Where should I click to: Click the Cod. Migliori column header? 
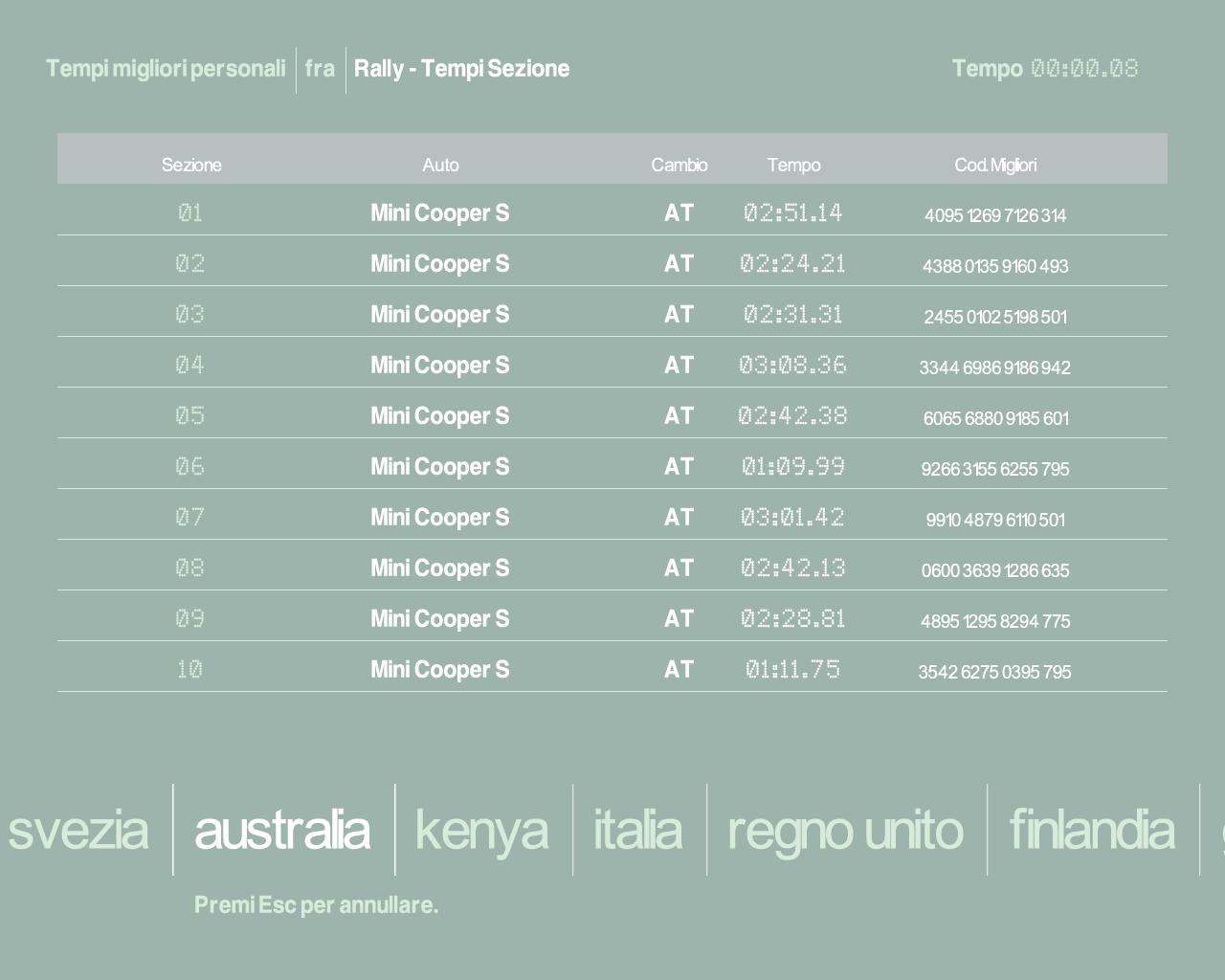tap(995, 165)
